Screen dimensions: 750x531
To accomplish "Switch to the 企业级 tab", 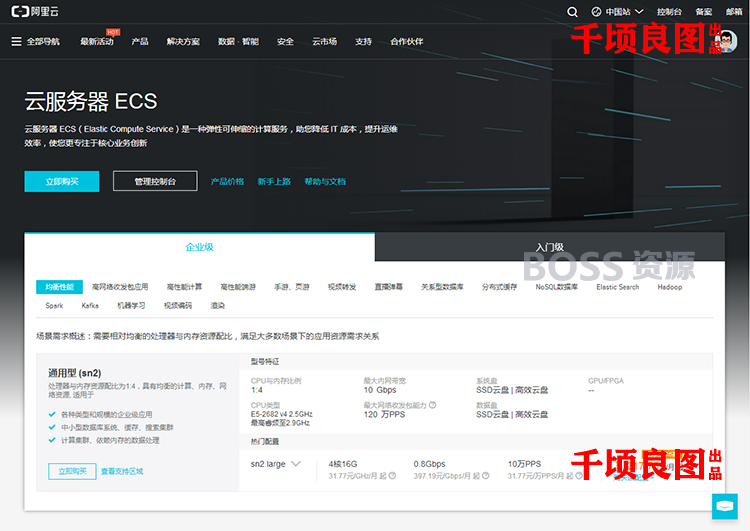I will click(x=199, y=247).
